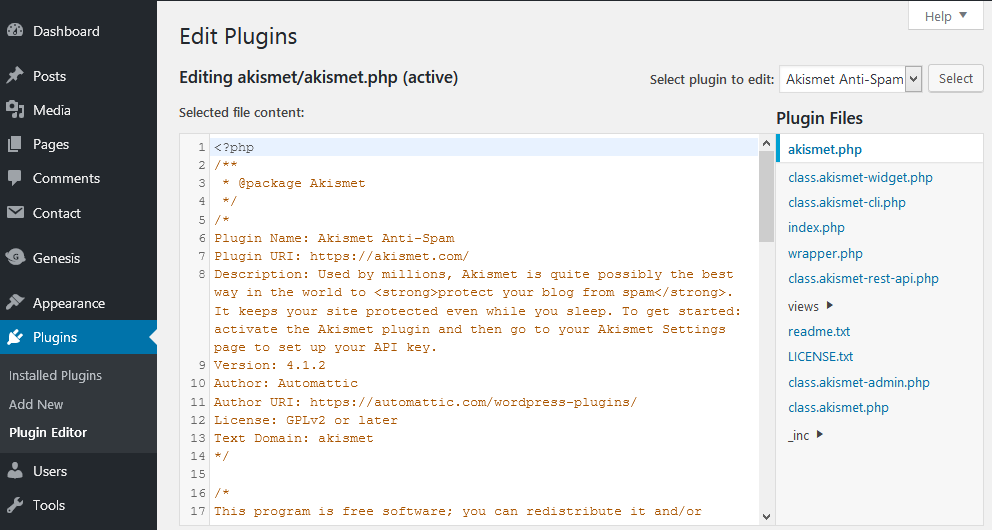The height and width of the screenshot is (530, 992).
Task: Click the Appearance paintbrush icon
Action: click(15, 302)
